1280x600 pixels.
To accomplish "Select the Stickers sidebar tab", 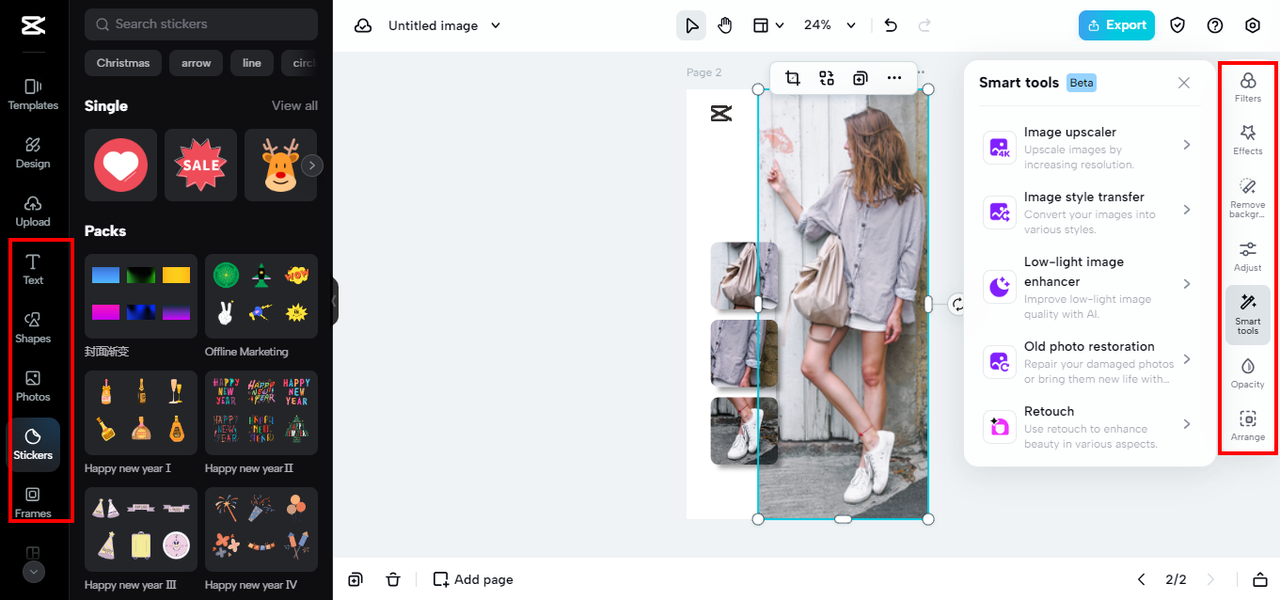I will 33,445.
